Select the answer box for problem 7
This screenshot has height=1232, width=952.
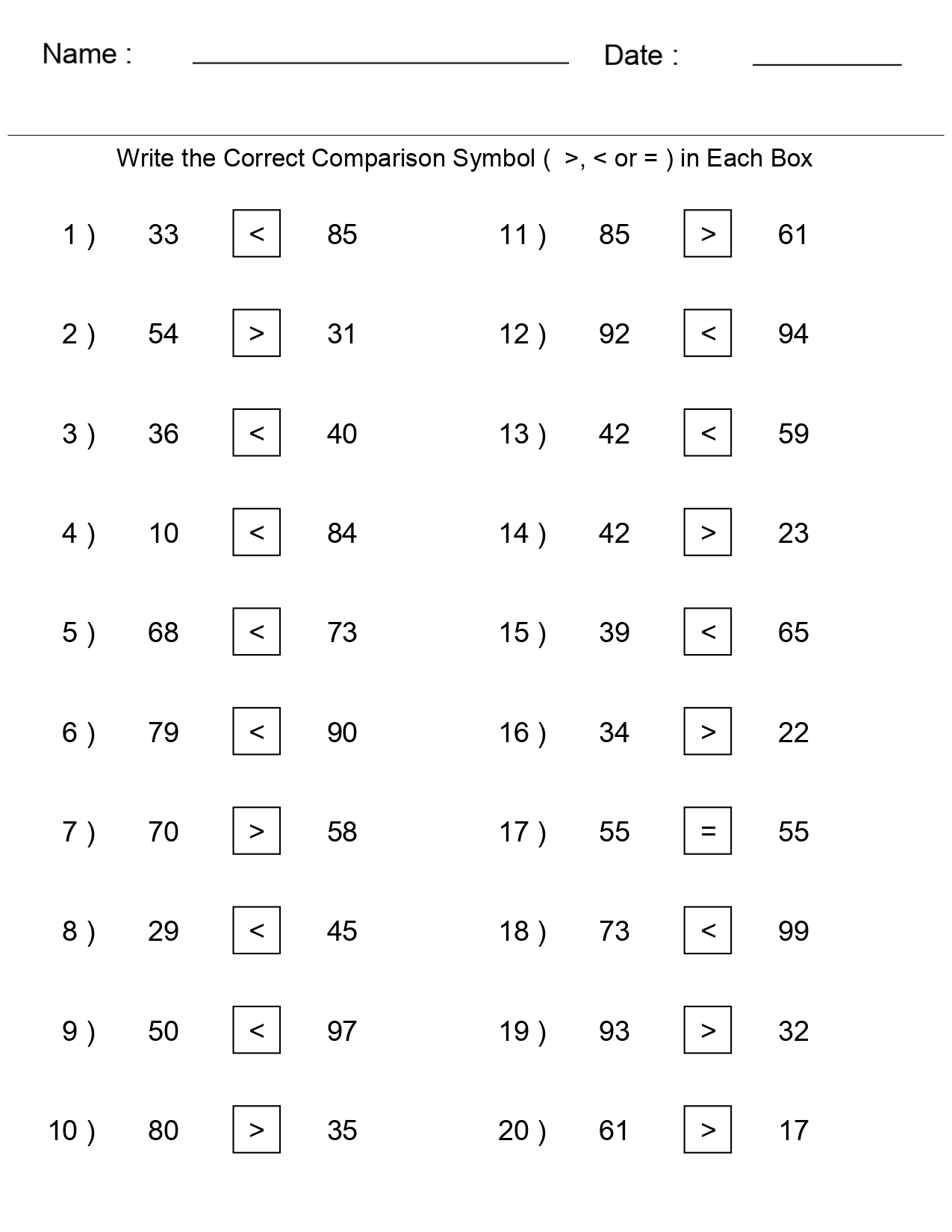(256, 830)
